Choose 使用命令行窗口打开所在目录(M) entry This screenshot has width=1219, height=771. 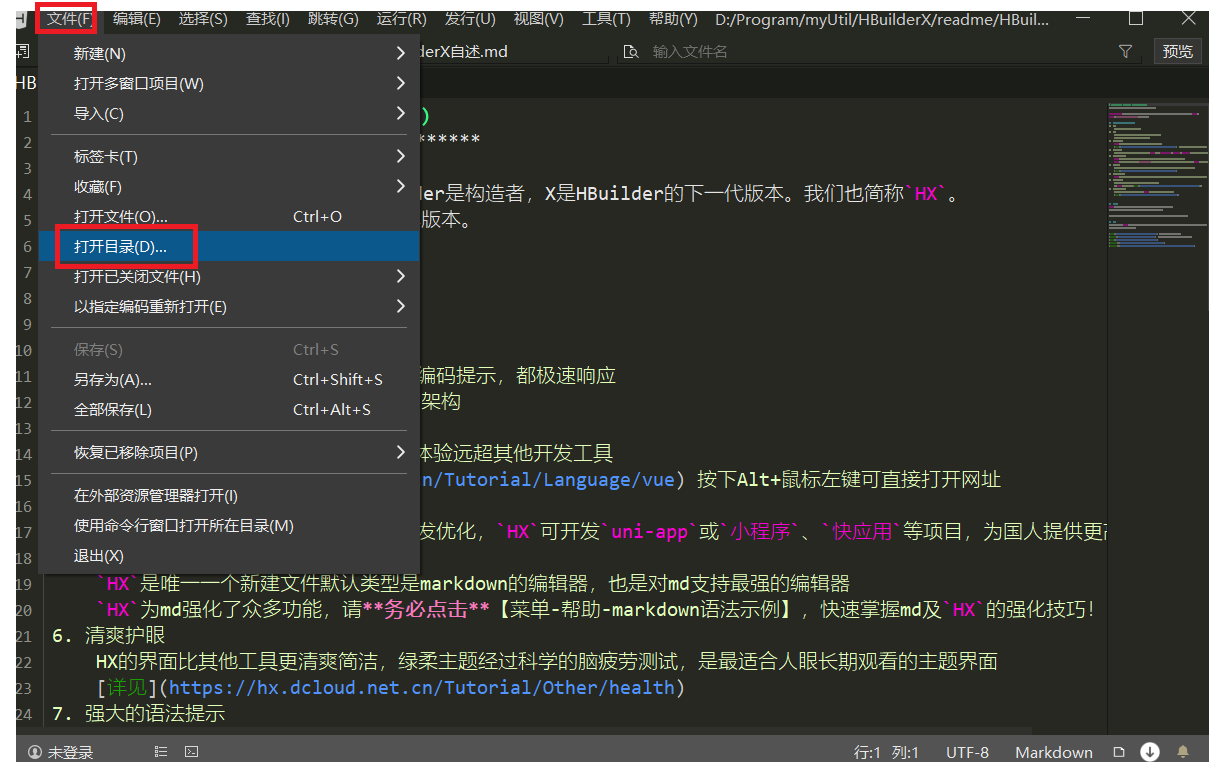pyautogui.click(x=229, y=525)
